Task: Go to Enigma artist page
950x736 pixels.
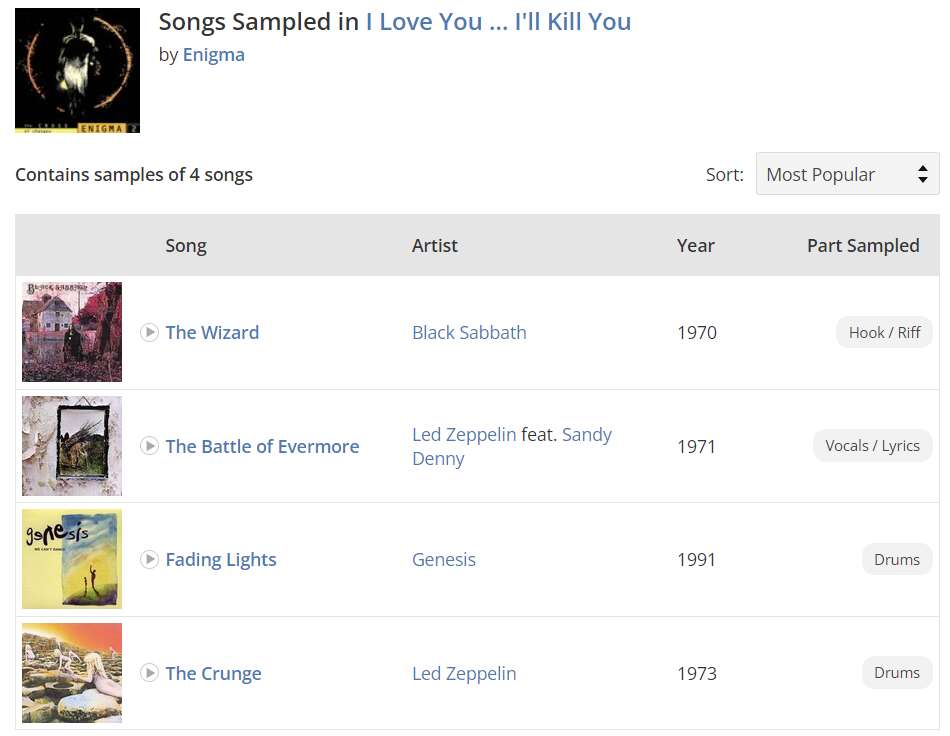Action: click(213, 55)
